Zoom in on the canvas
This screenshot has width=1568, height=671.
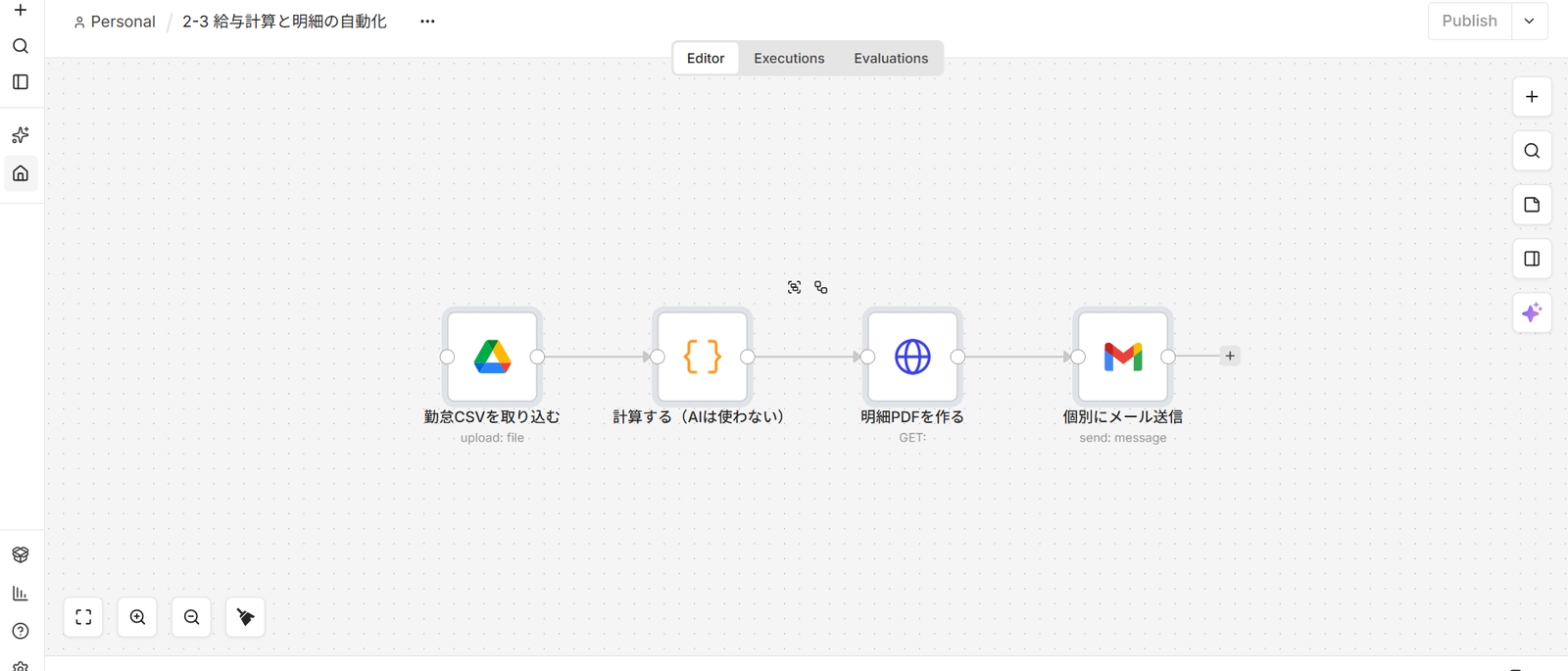coord(137,617)
